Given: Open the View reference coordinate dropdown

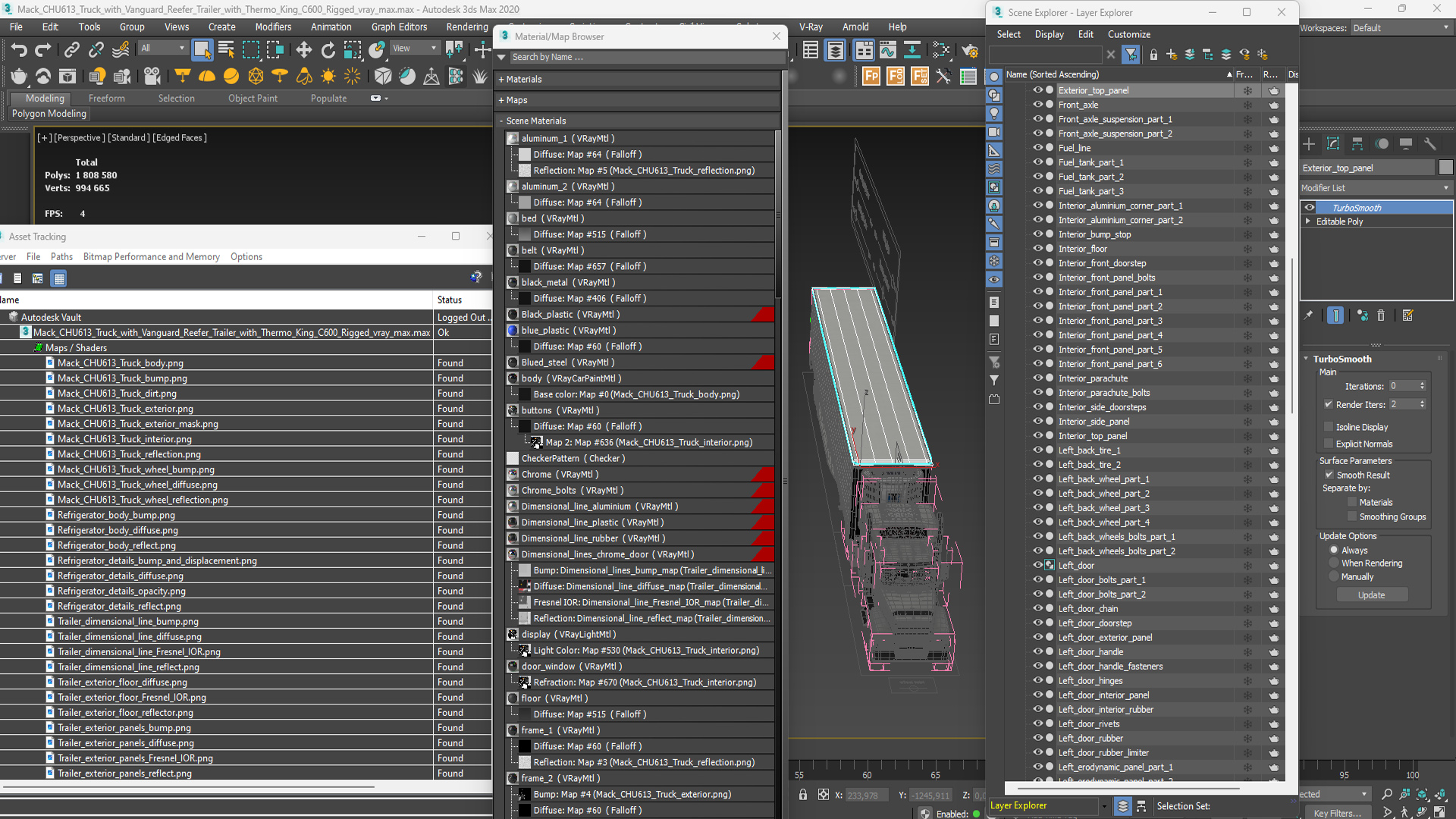Looking at the screenshot, I should click(414, 48).
